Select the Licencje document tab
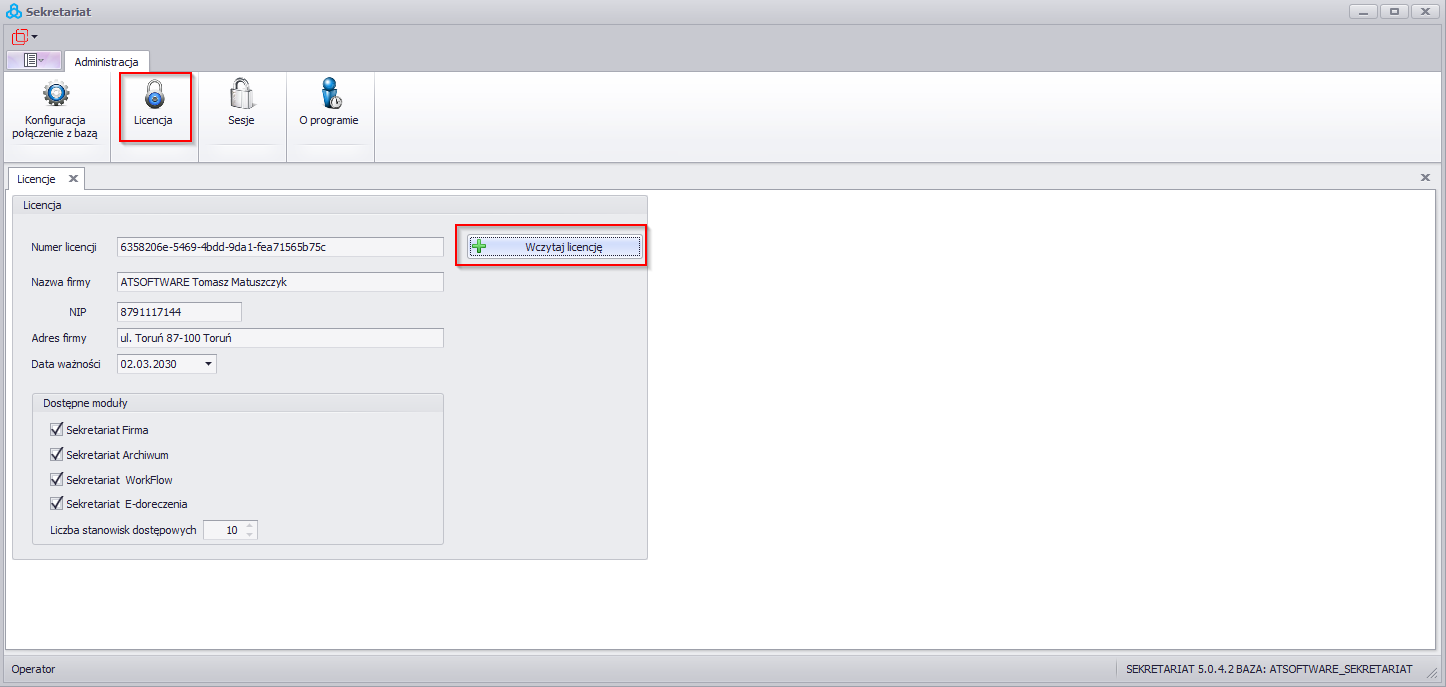The image size is (1446, 687). [x=37, y=179]
